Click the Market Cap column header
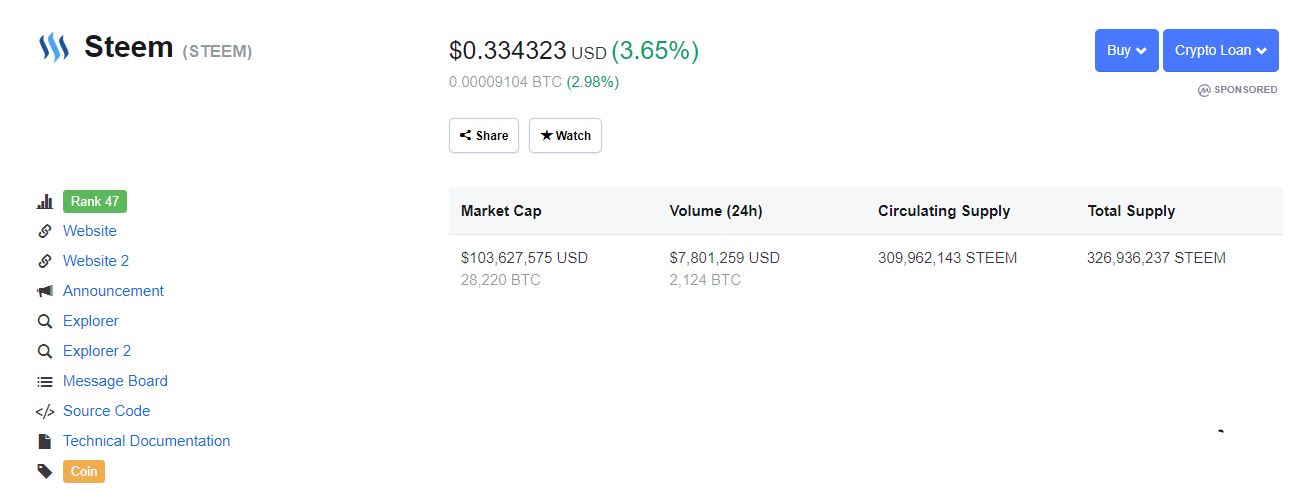 [x=501, y=211]
